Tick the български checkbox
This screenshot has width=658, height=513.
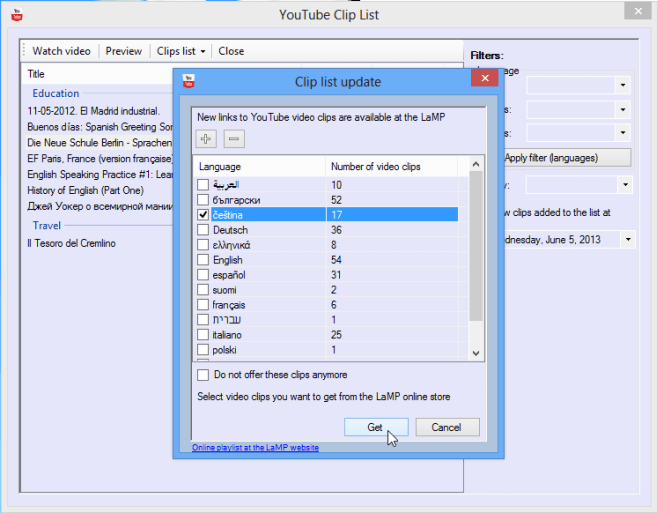203,200
